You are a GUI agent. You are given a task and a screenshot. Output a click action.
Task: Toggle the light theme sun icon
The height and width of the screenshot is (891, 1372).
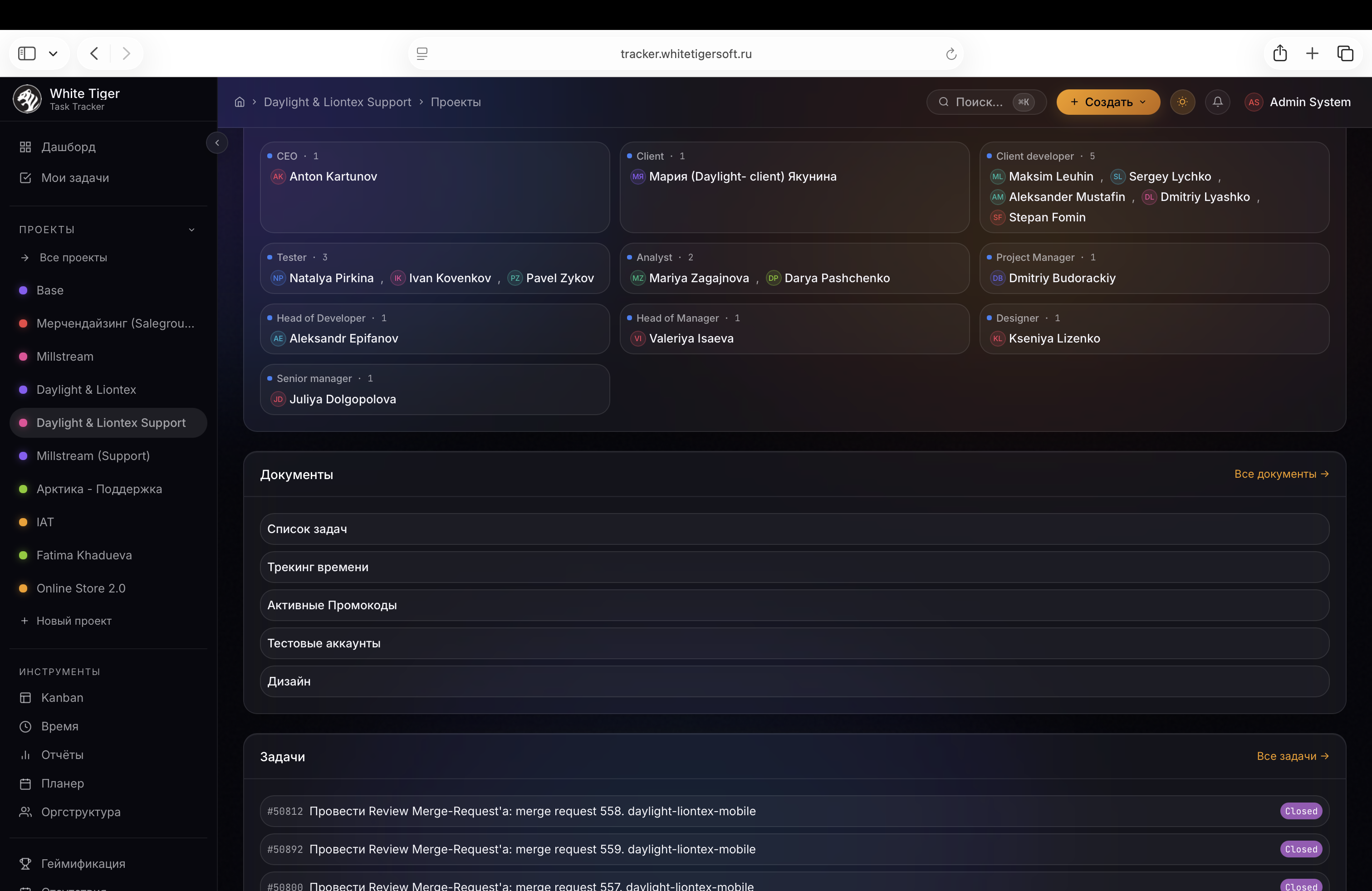click(x=1182, y=102)
